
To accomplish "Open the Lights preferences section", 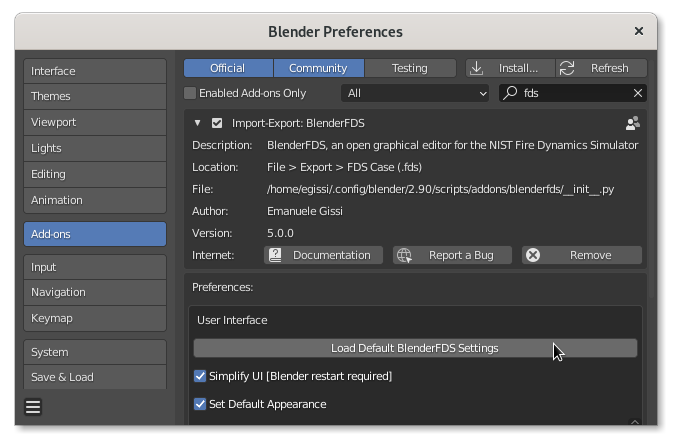I will pyautogui.click(x=95, y=148).
